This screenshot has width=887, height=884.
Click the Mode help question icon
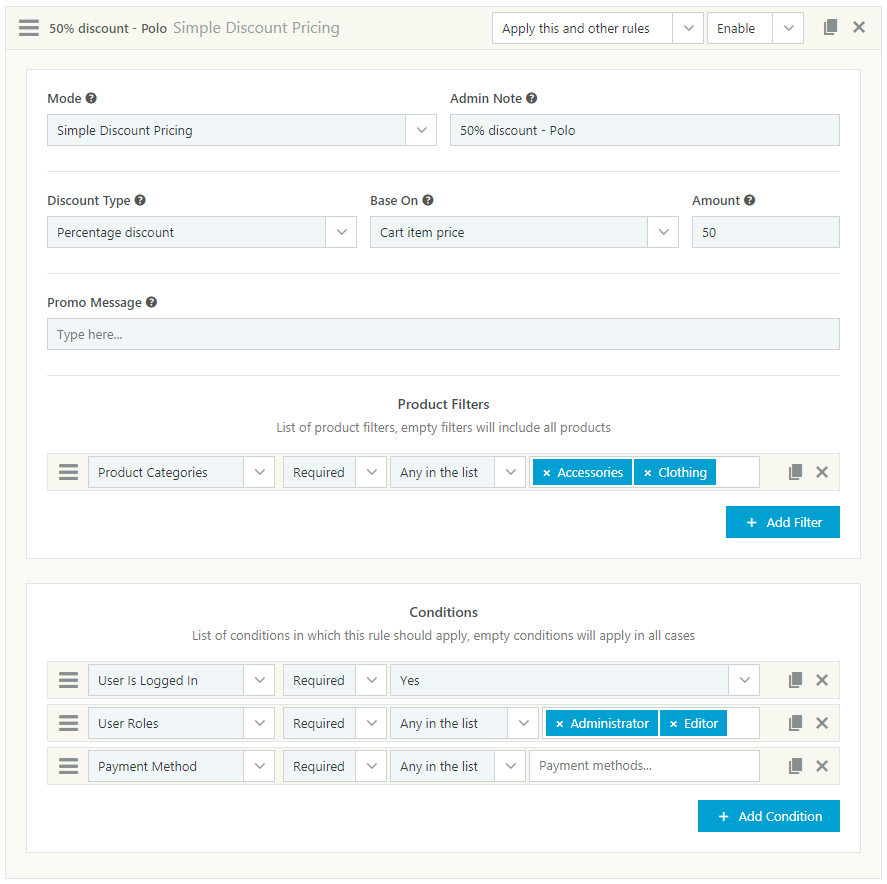pyautogui.click(x=91, y=99)
